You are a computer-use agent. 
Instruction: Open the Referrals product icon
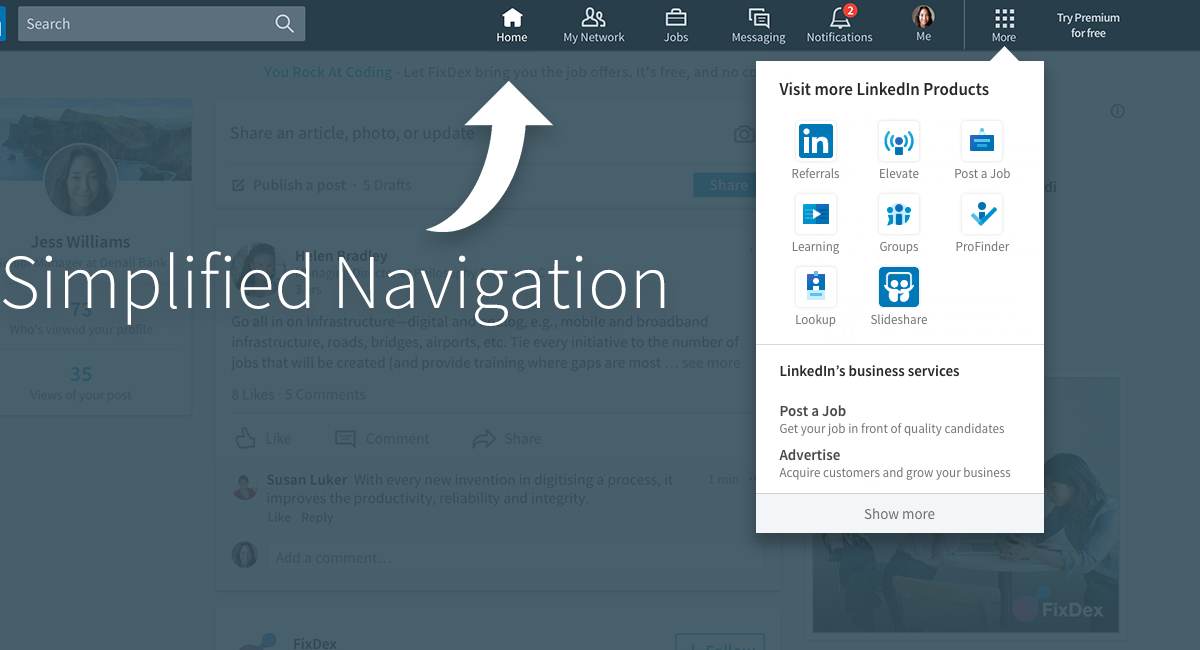coord(815,151)
